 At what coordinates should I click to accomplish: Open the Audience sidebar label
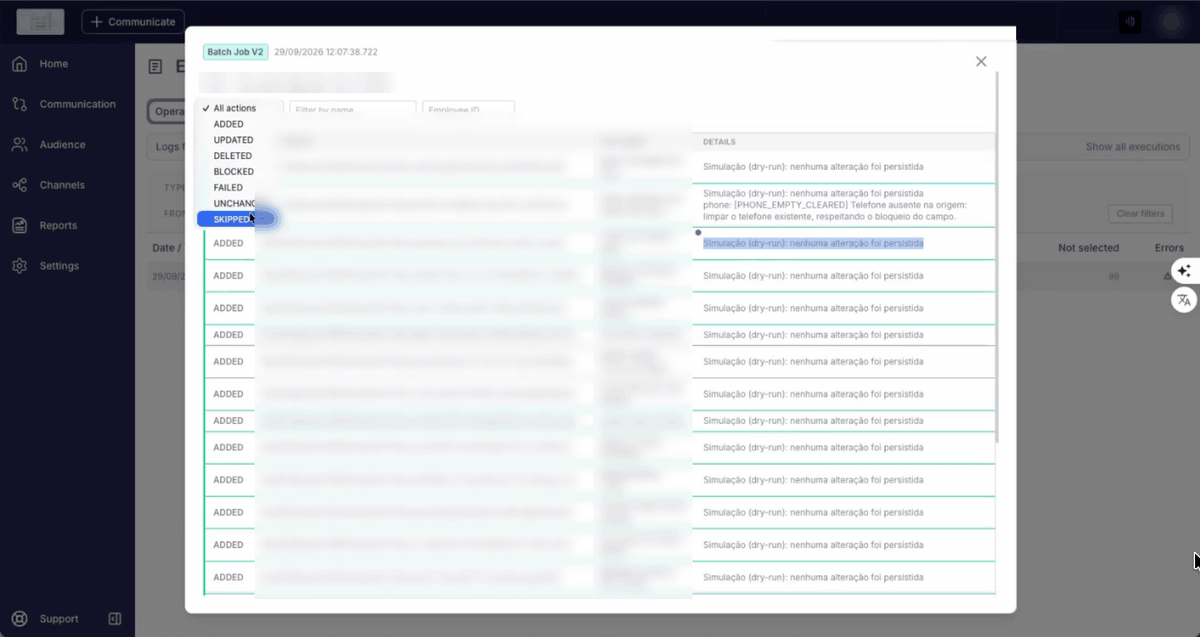63,145
